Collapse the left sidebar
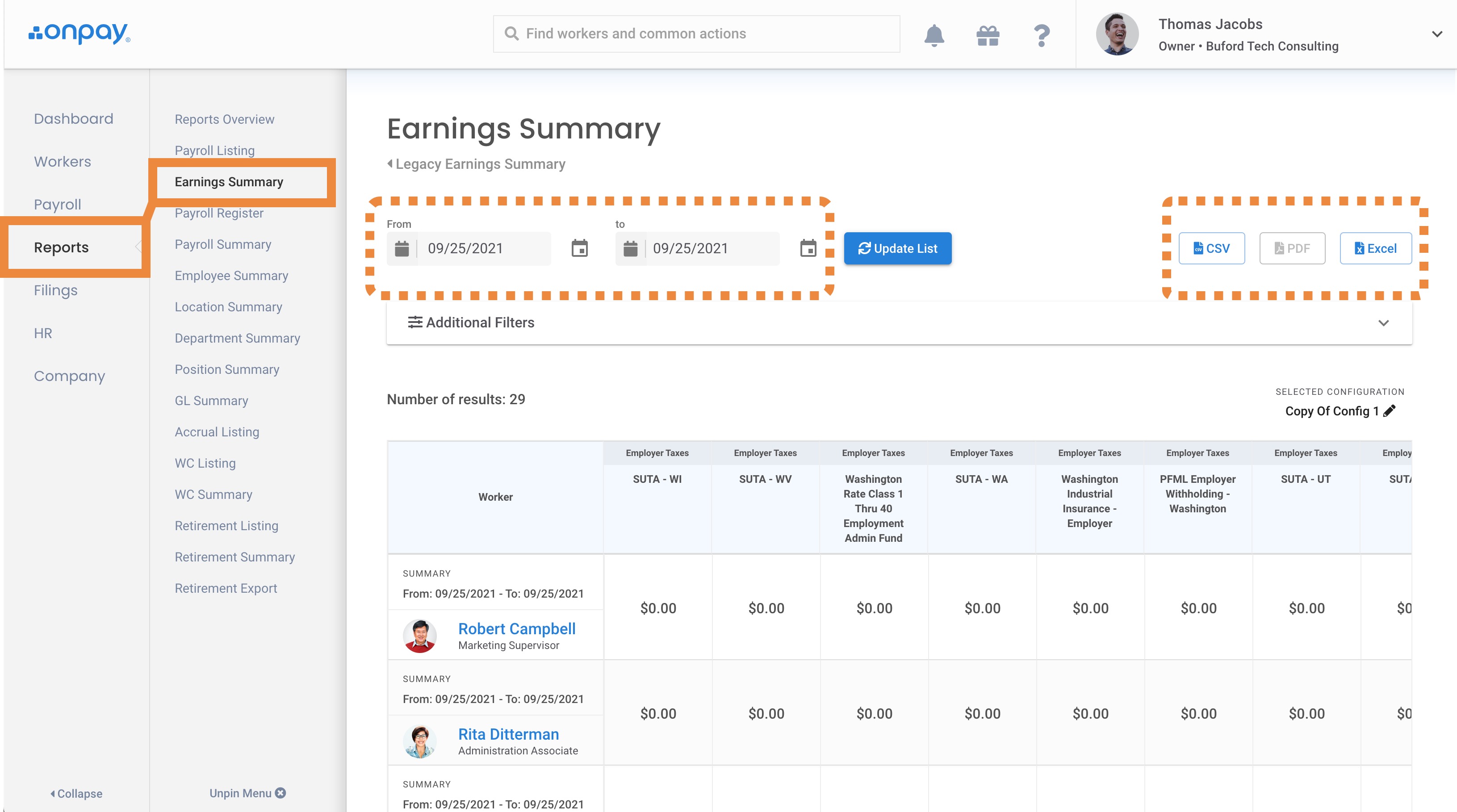This screenshot has height=812, width=1457. click(76, 793)
